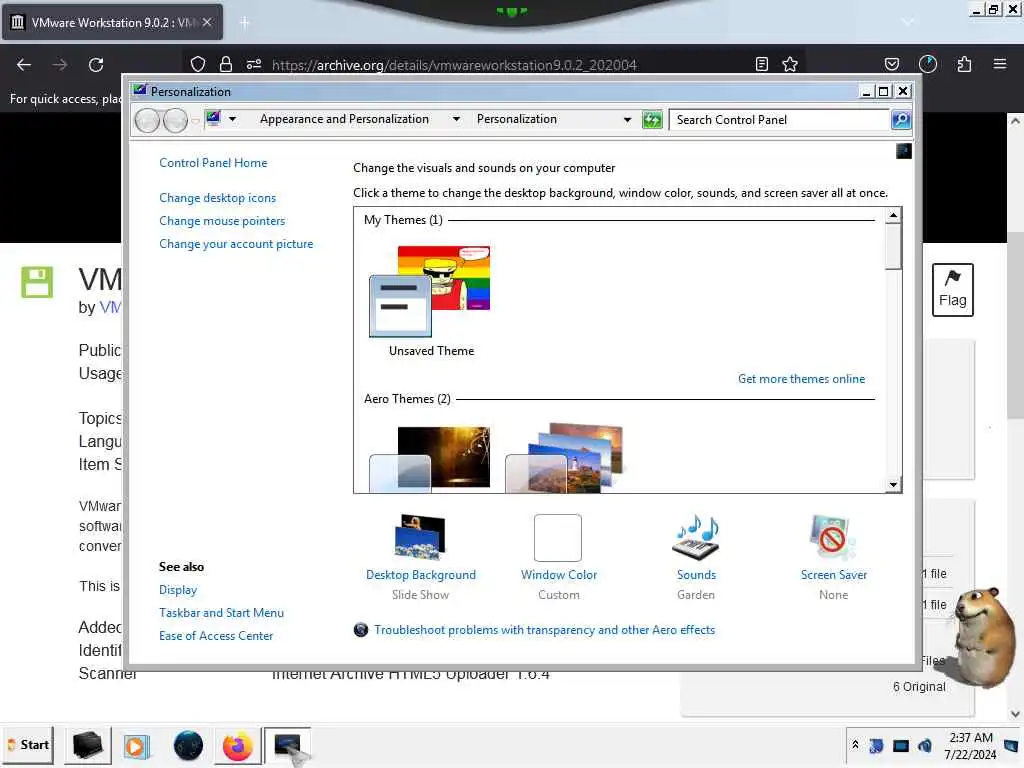The height and width of the screenshot is (768, 1024).
Task: Select the Unsaved Theme thumbnail
Action: (430, 292)
